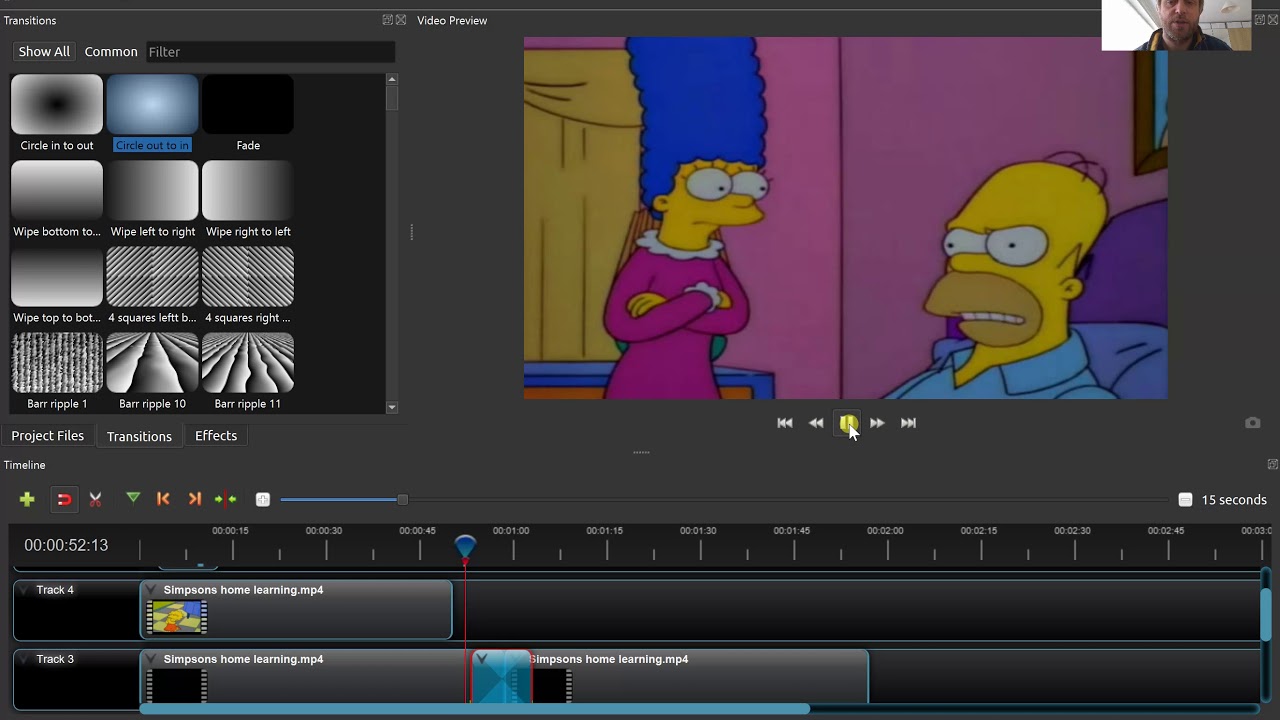
Task: Switch to the Transitions tab
Action: (139, 436)
